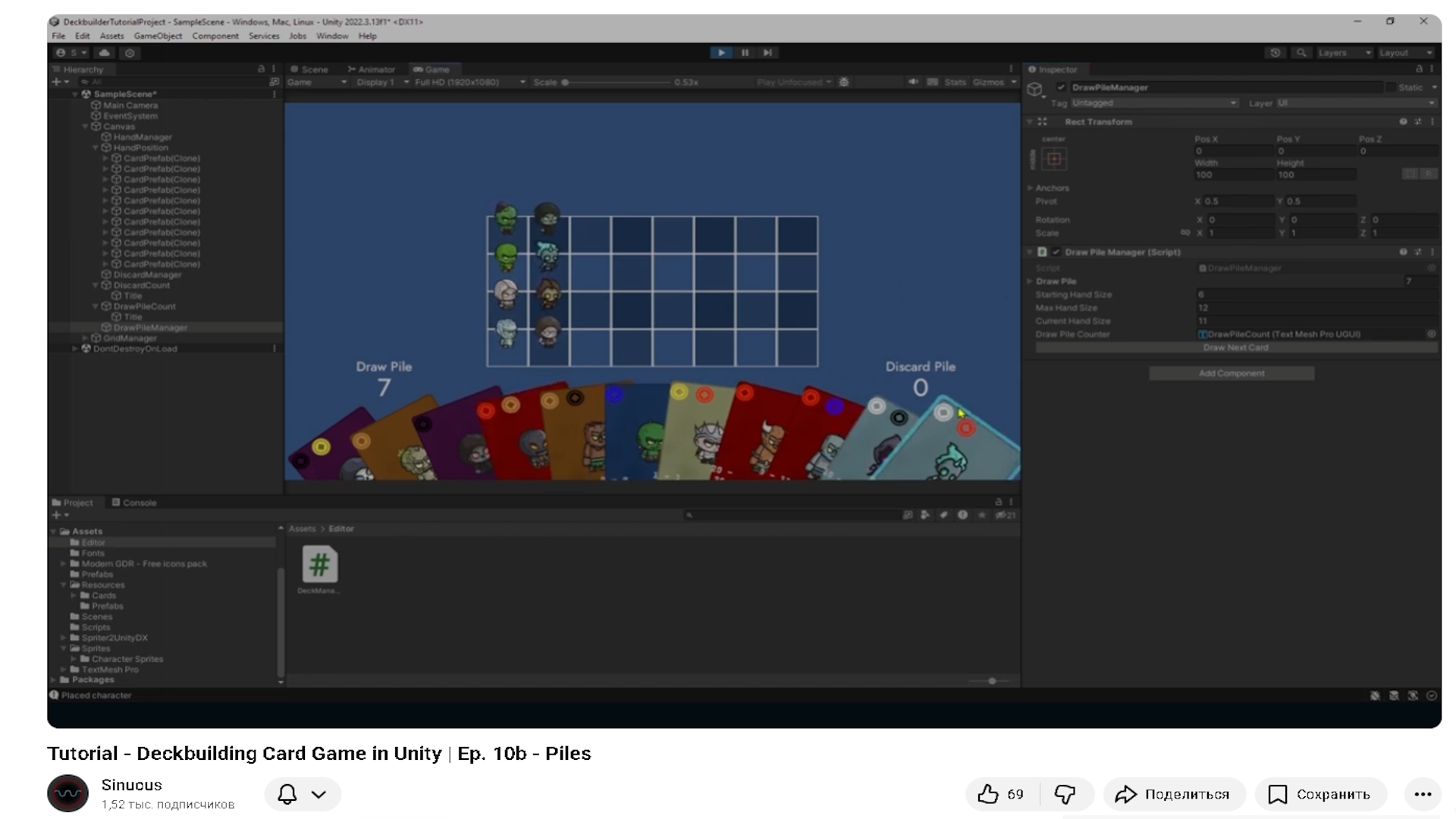Open the DeckManager script asset
The image size is (1456, 819).
coord(319,566)
